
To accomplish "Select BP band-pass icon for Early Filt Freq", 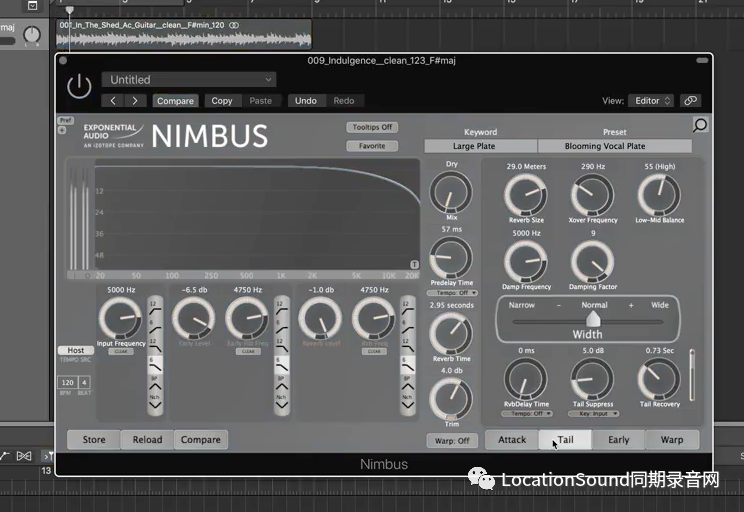I will [x=281, y=383].
